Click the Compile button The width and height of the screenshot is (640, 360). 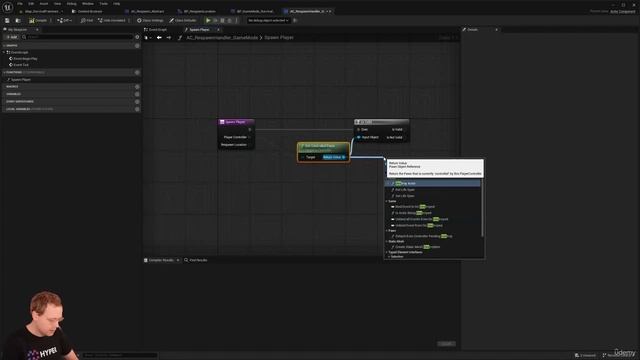[38, 20]
